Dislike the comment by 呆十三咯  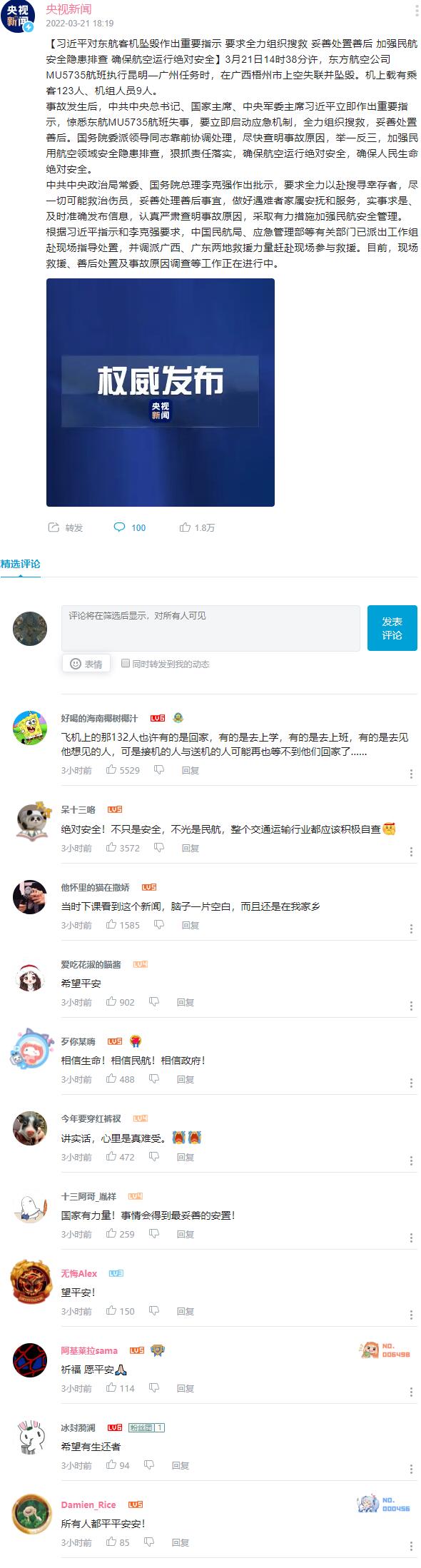point(159,847)
